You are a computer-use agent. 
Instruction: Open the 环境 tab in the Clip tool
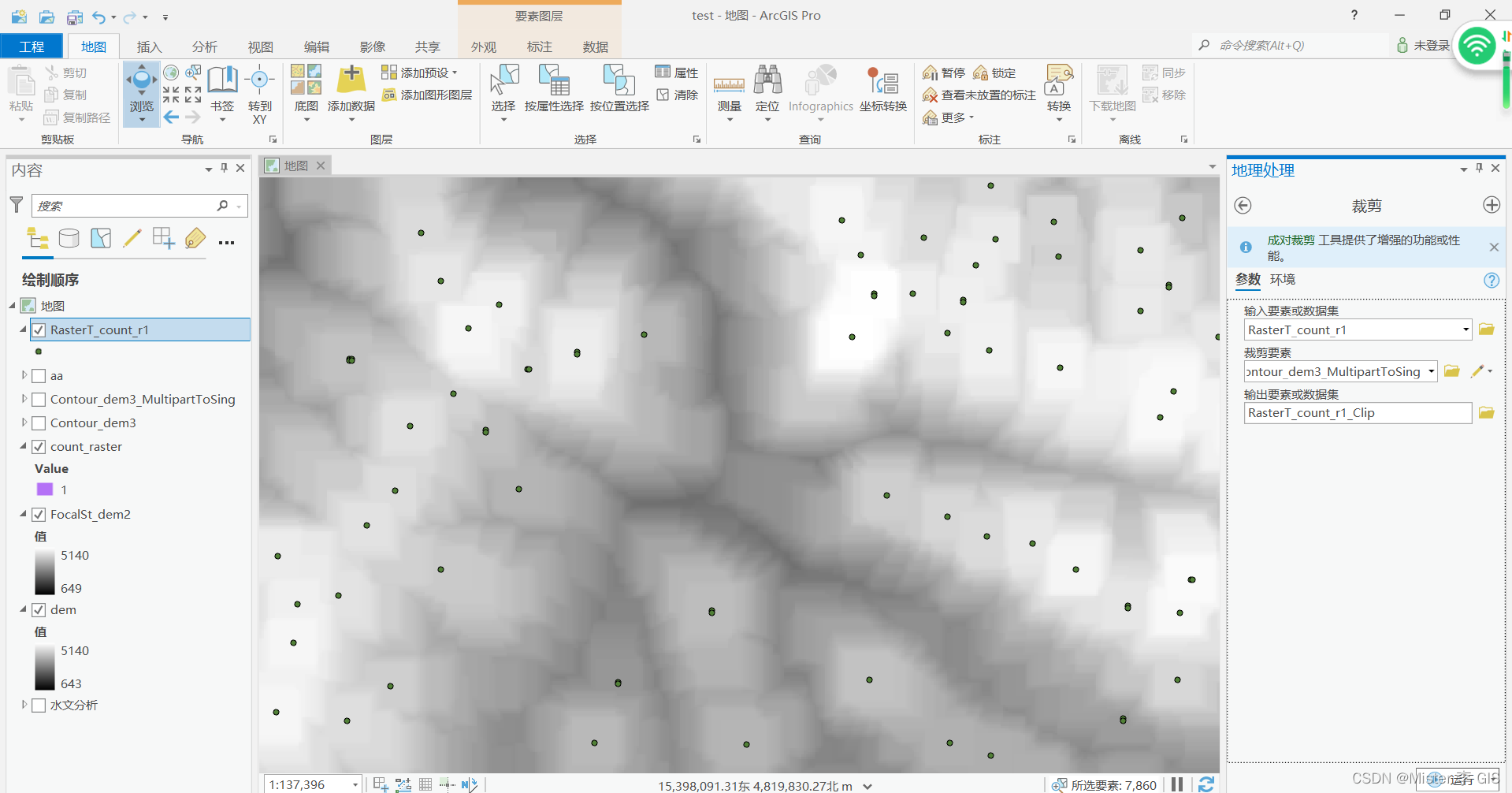1282,279
